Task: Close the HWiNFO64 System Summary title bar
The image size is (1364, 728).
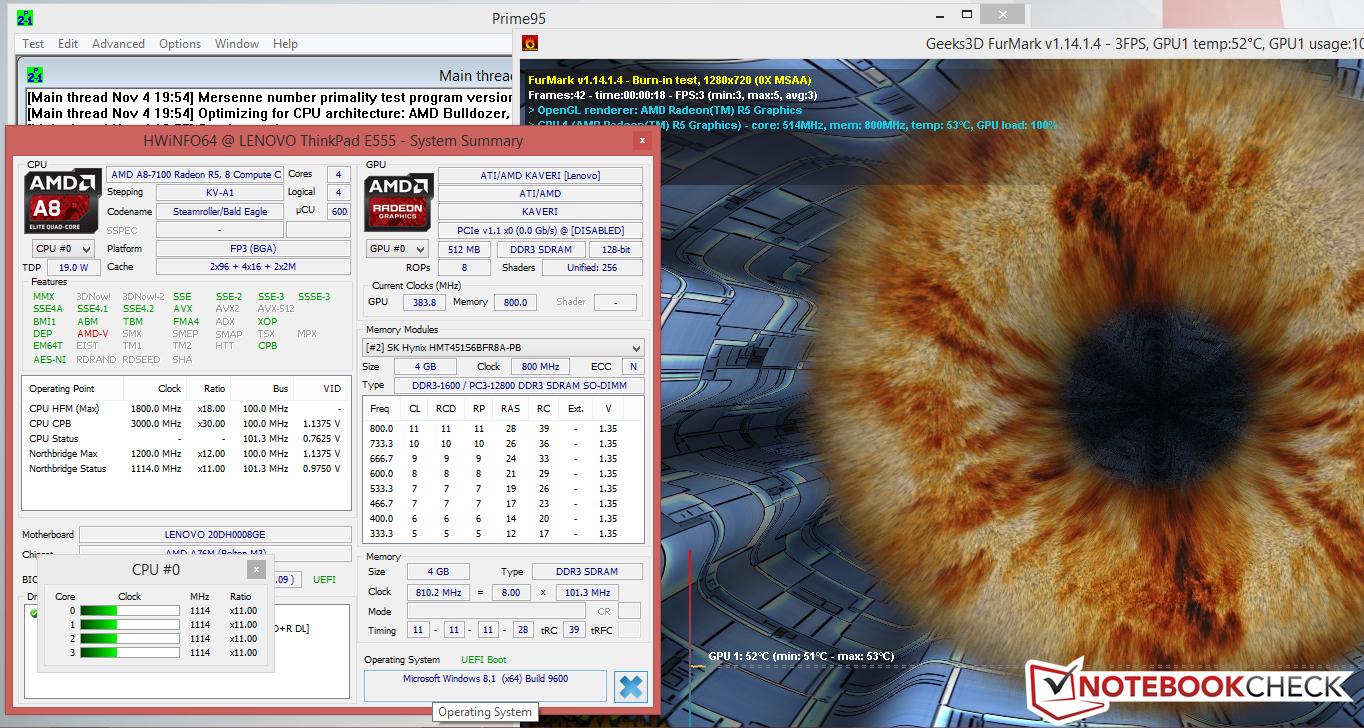Action: point(640,142)
